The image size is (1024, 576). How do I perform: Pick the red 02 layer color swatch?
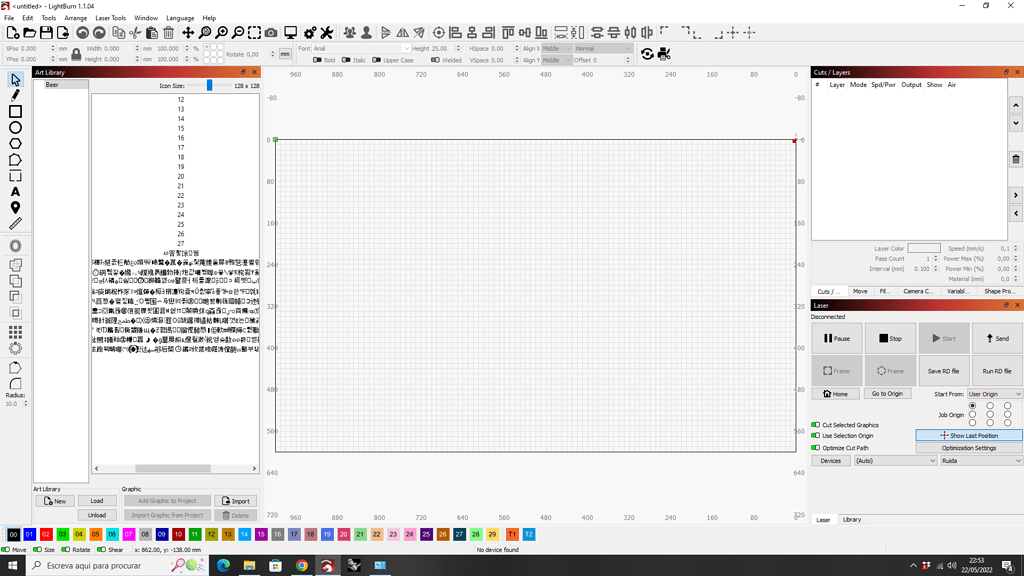(x=46, y=534)
